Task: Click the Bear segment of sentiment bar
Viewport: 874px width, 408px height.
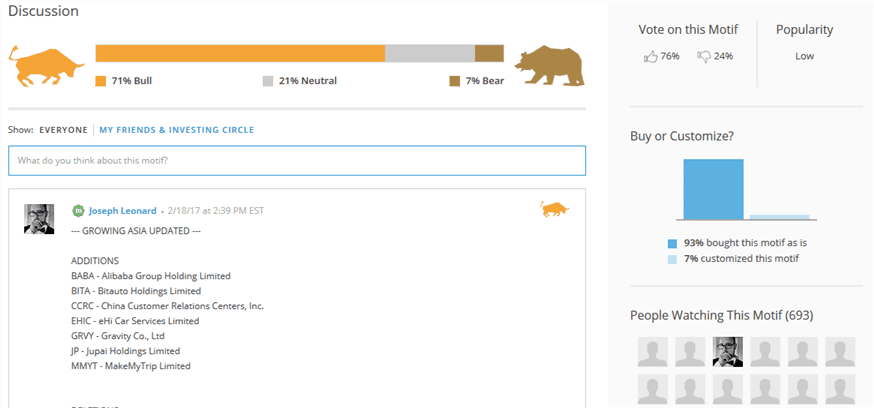Action: [488, 53]
